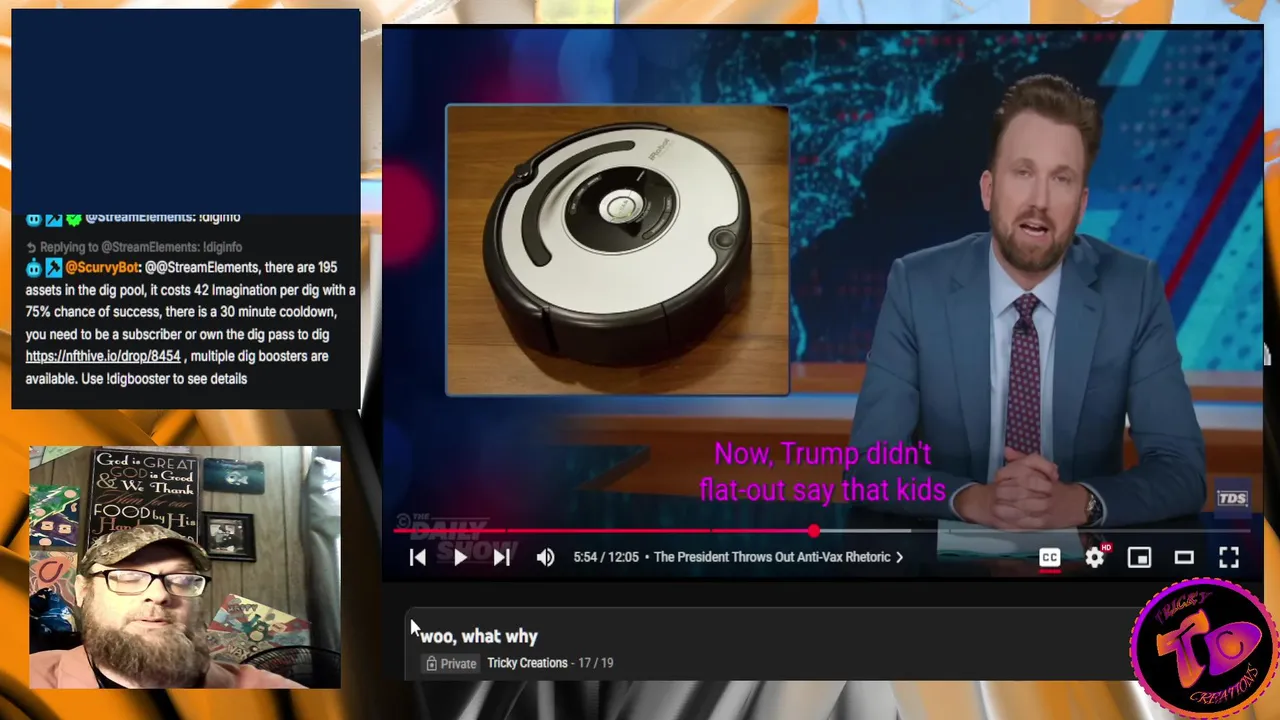Click the webcam feed thumbnail
The width and height of the screenshot is (1280, 720).
click(185, 567)
